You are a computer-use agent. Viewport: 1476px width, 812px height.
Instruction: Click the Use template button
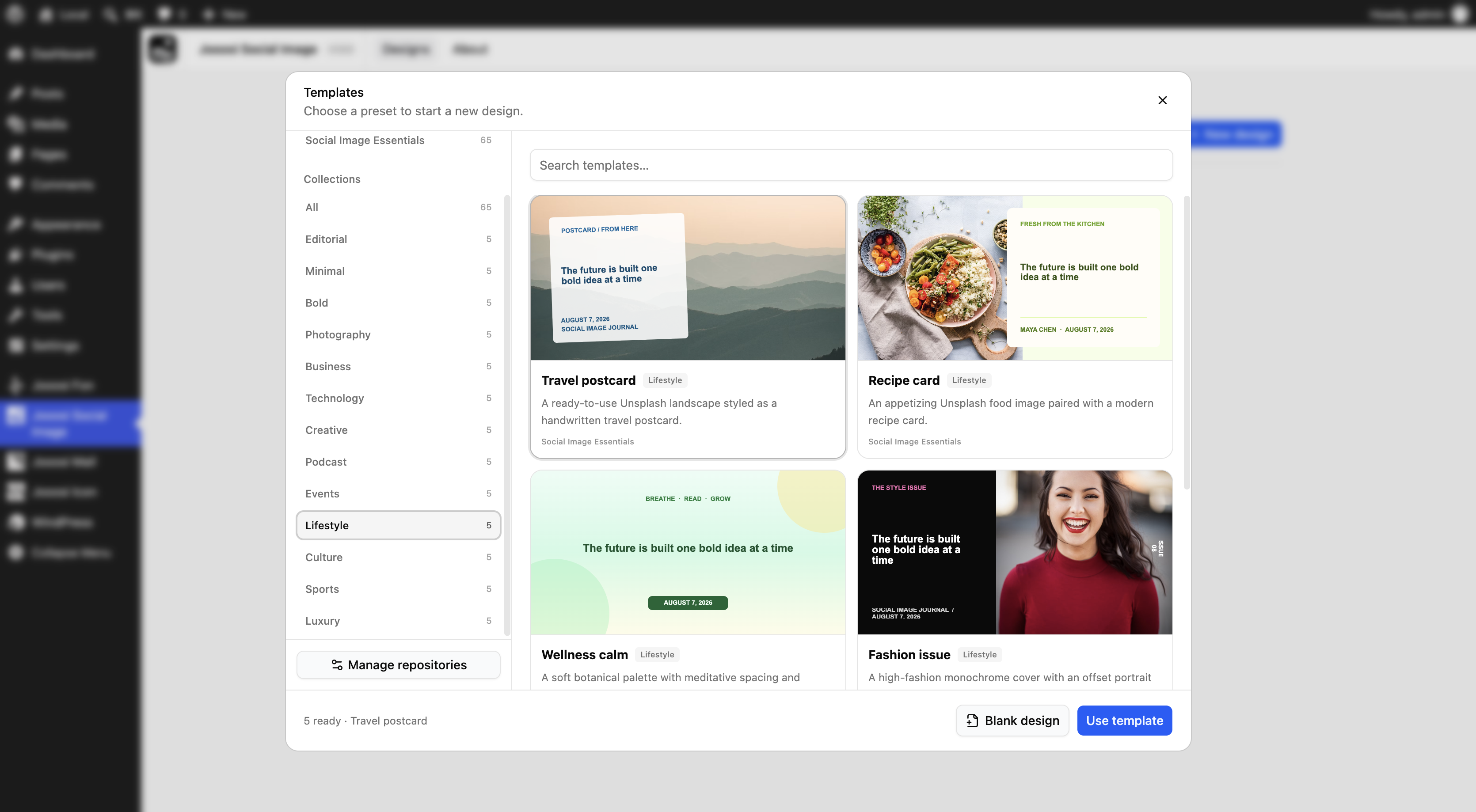coord(1124,721)
